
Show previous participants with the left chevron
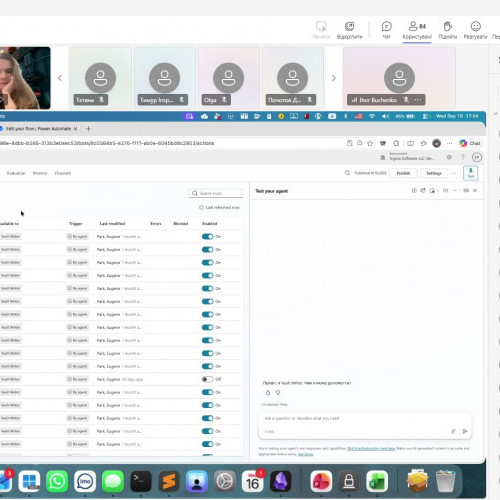click(x=60, y=78)
